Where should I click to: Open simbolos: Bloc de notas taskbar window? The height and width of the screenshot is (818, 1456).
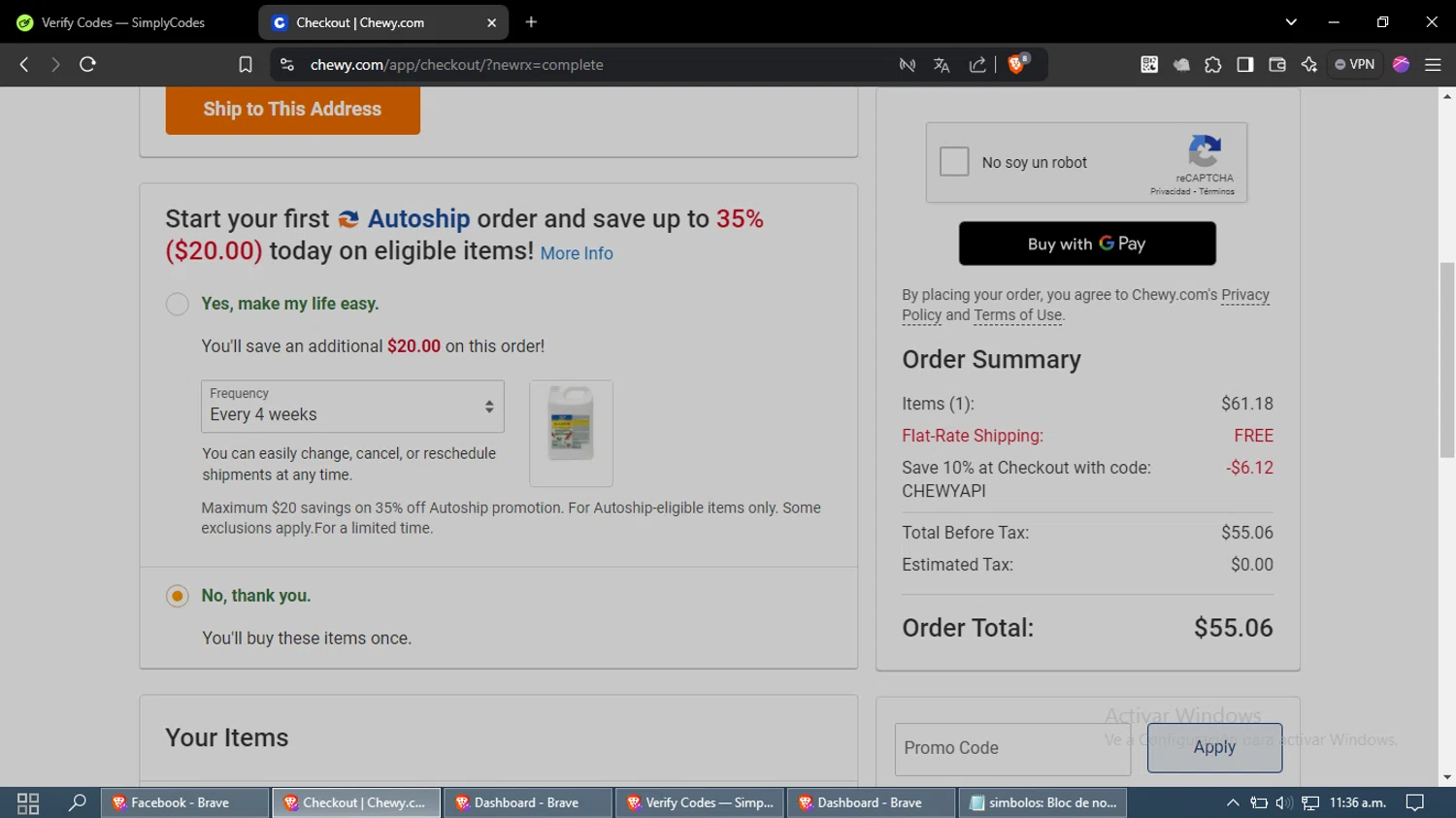point(1043,803)
